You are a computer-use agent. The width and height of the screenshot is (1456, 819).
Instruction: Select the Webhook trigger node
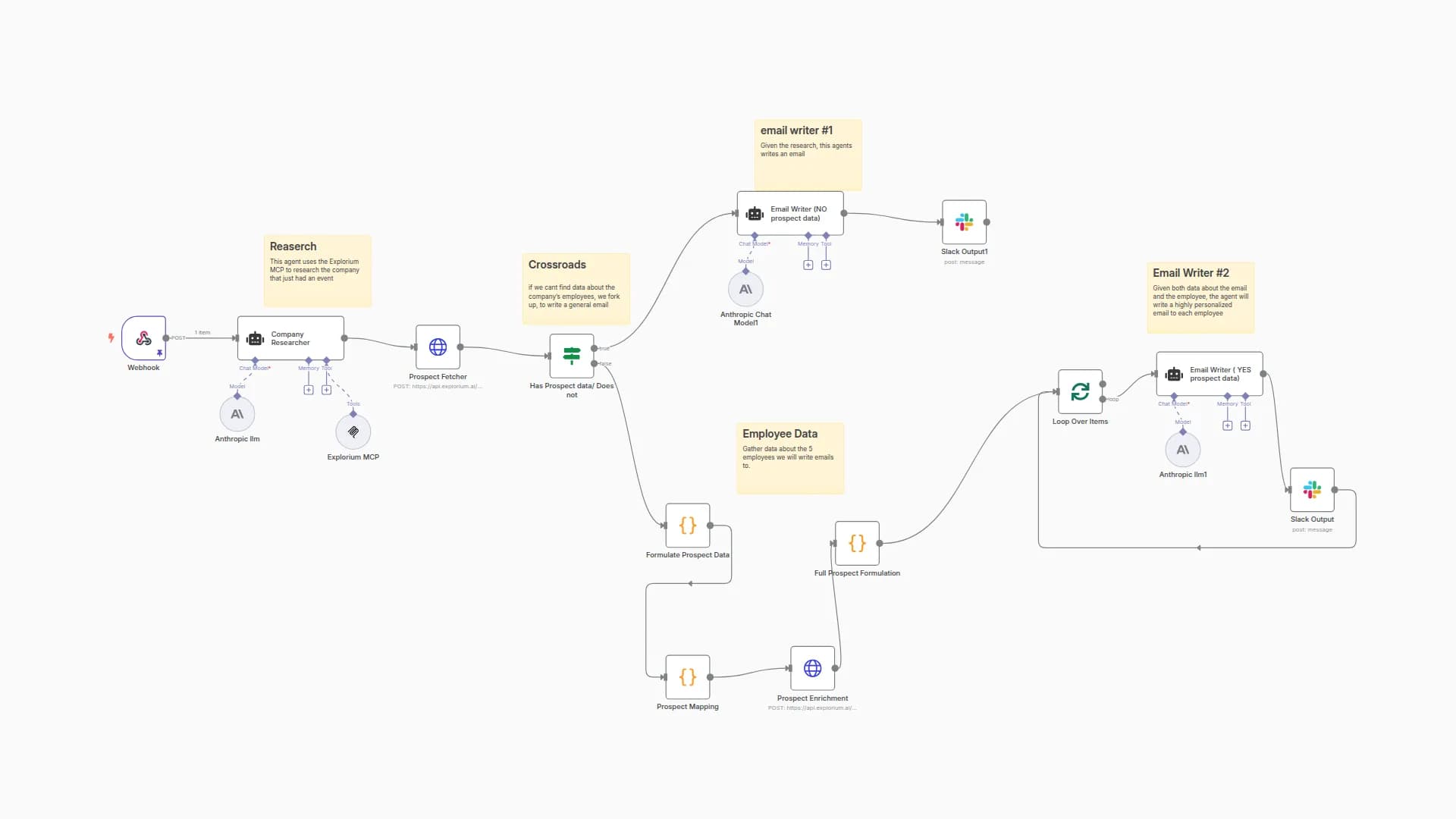(143, 338)
